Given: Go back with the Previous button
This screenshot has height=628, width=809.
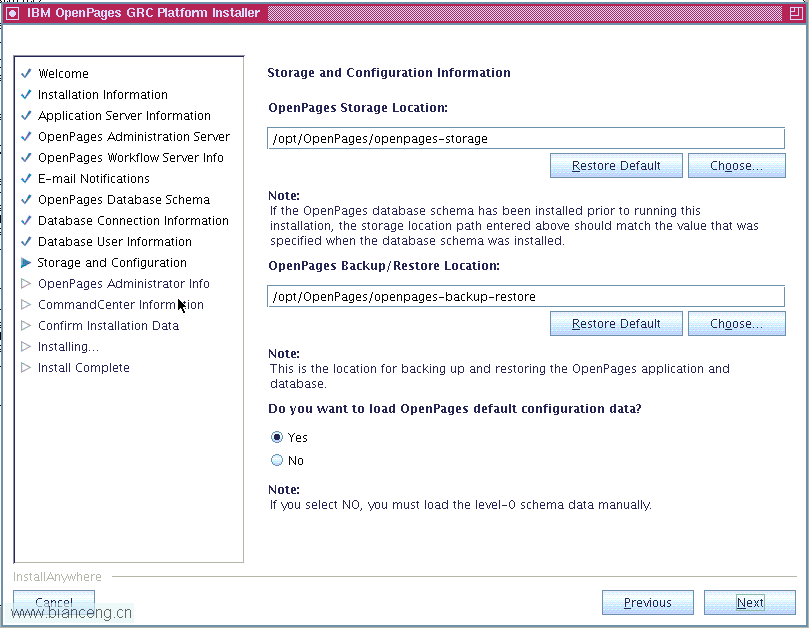Looking at the screenshot, I should 648,603.
